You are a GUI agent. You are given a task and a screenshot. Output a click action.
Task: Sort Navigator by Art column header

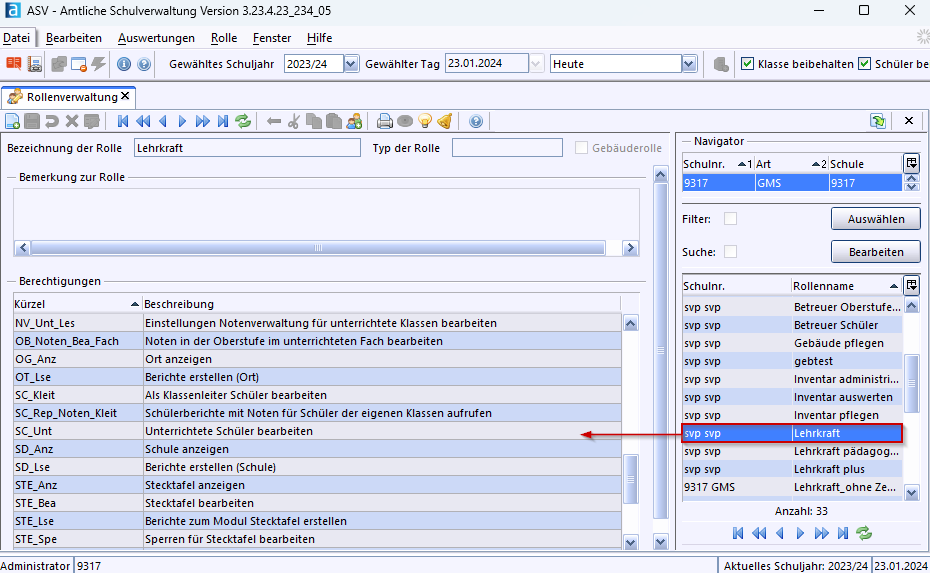tap(791, 164)
